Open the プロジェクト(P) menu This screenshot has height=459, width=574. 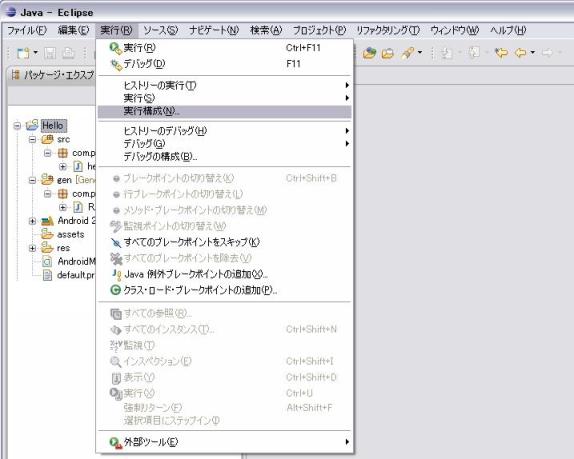[319, 30]
